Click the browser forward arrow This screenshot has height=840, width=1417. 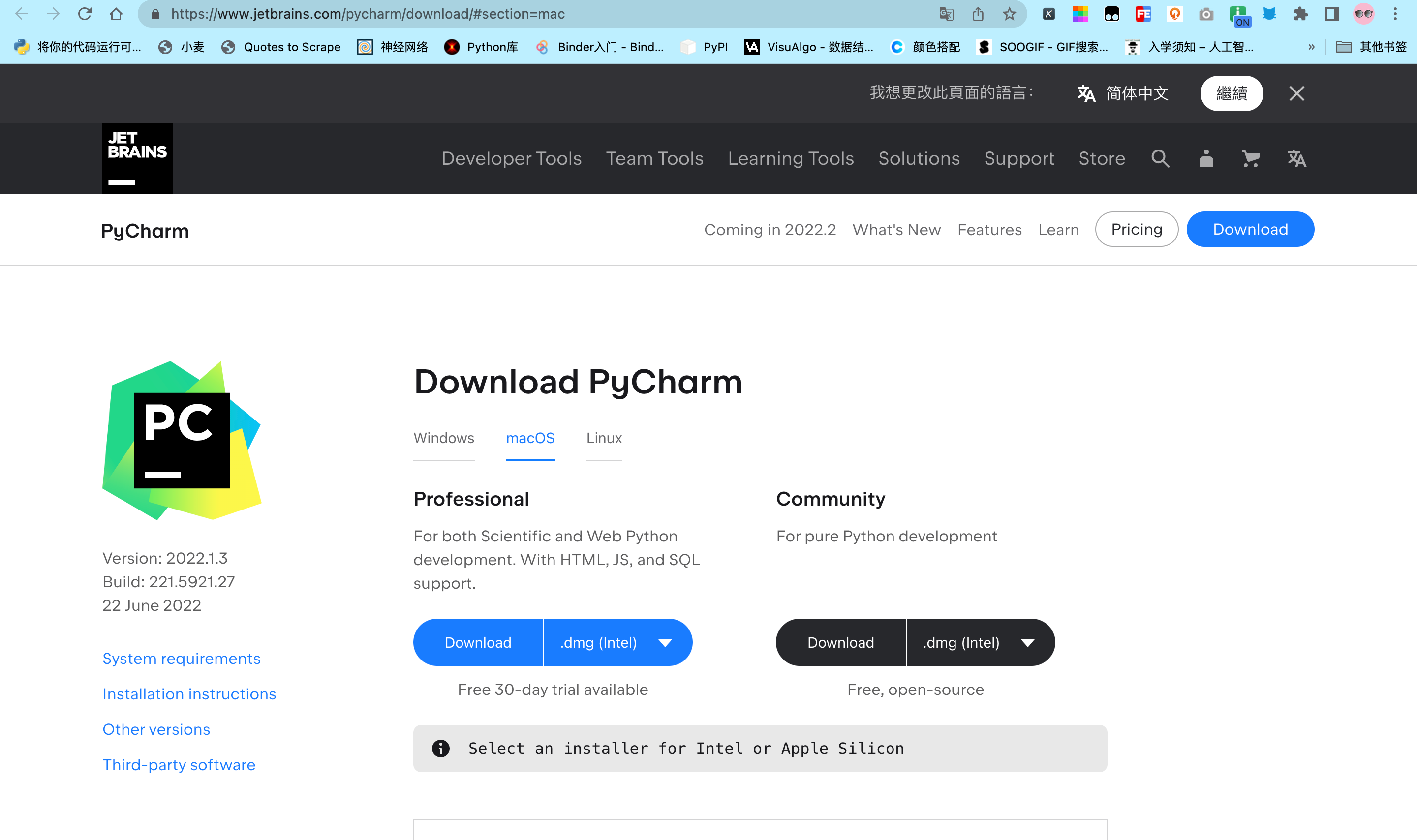click(53, 14)
